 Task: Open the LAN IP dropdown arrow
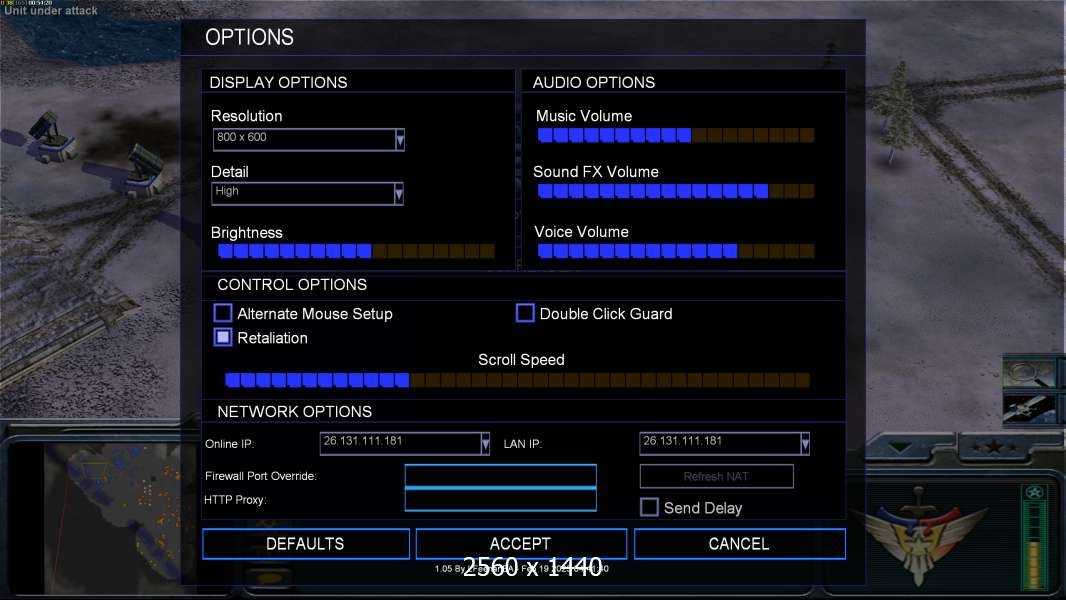coord(805,444)
